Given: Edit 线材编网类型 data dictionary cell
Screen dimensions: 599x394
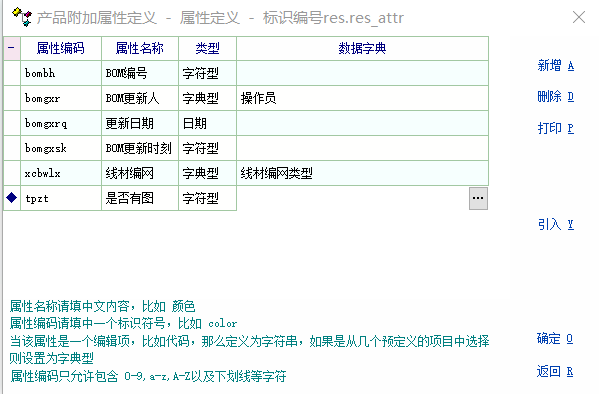Looking at the screenshot, I should pos(363,173).
